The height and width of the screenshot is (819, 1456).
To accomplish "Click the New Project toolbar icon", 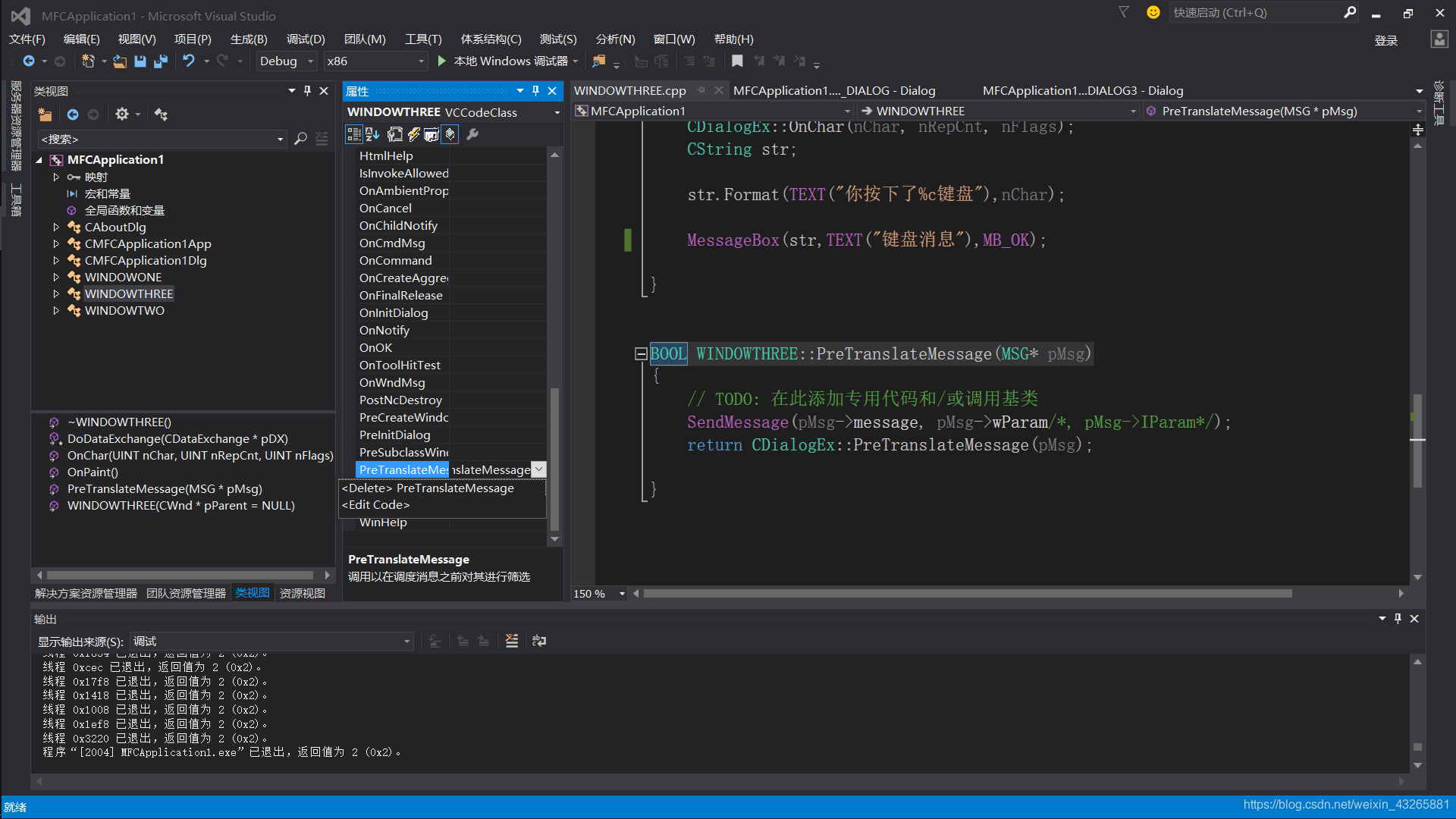I will (x=88, y=61).
